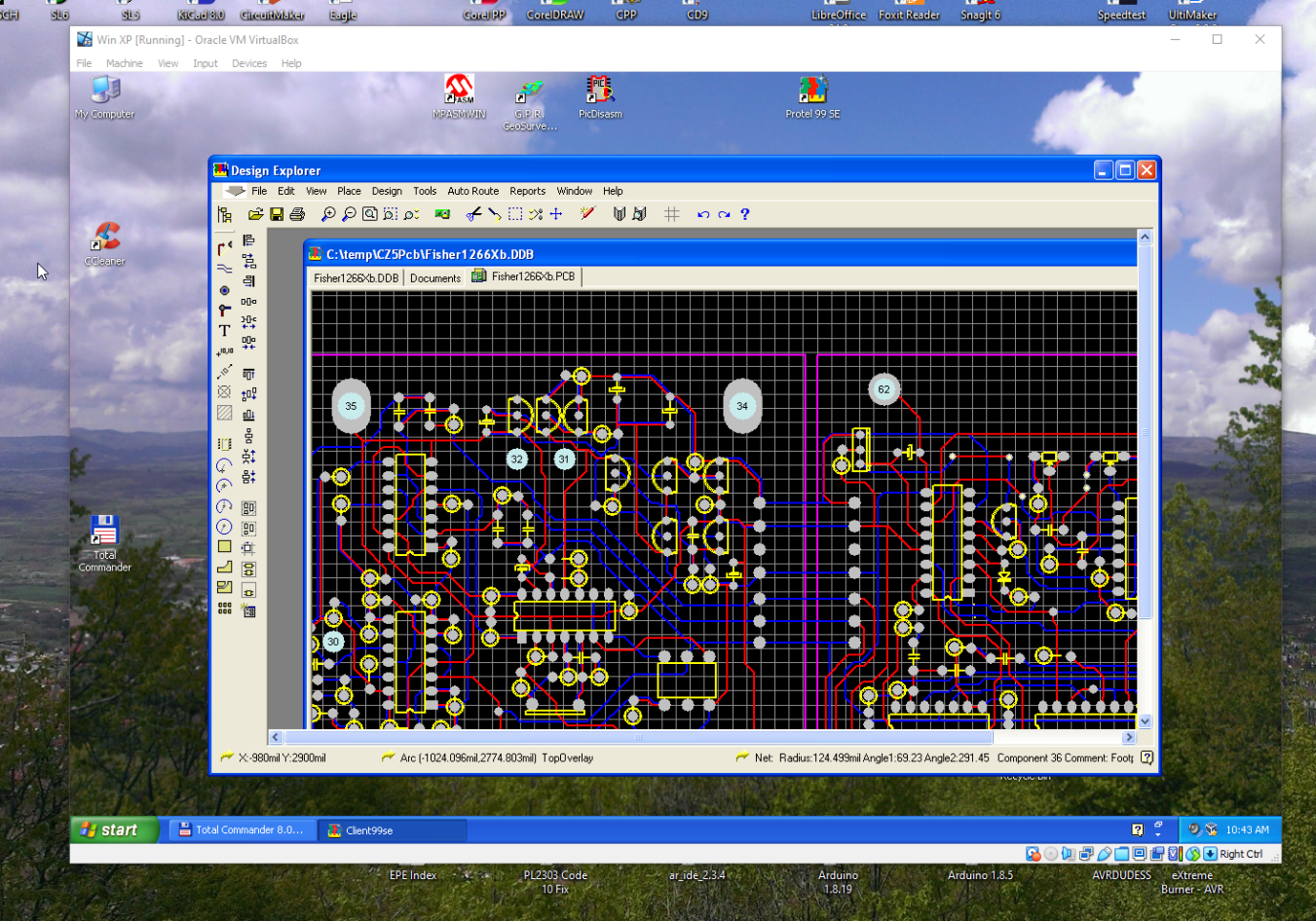Screen dimensions: 1316x921
Task: Click the open document folder icon
Action: point(255,214)
